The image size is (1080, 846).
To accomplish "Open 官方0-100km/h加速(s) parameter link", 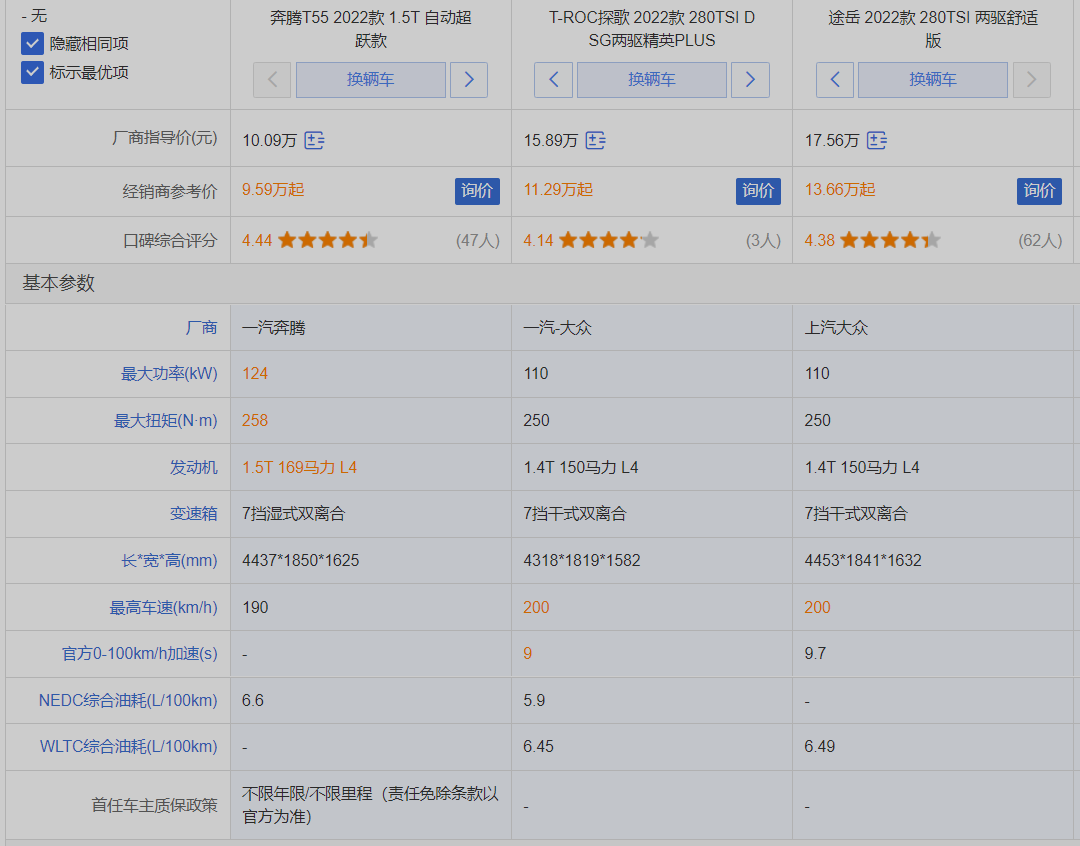I will (x=140, y=653).
